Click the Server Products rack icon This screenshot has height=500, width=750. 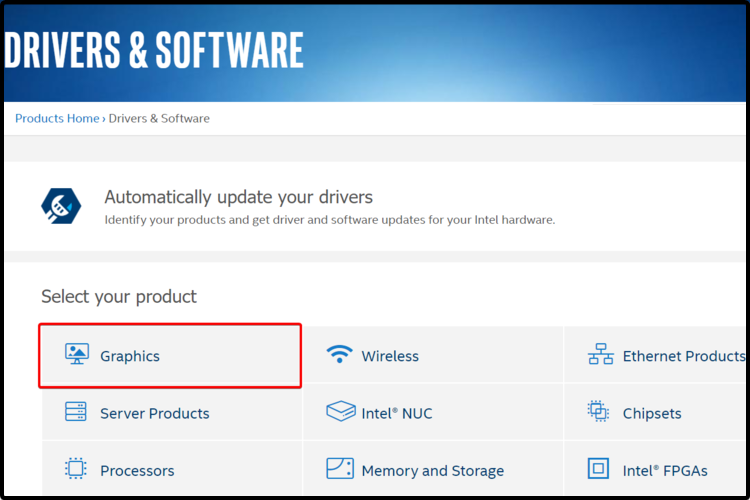tap(76, 411)
